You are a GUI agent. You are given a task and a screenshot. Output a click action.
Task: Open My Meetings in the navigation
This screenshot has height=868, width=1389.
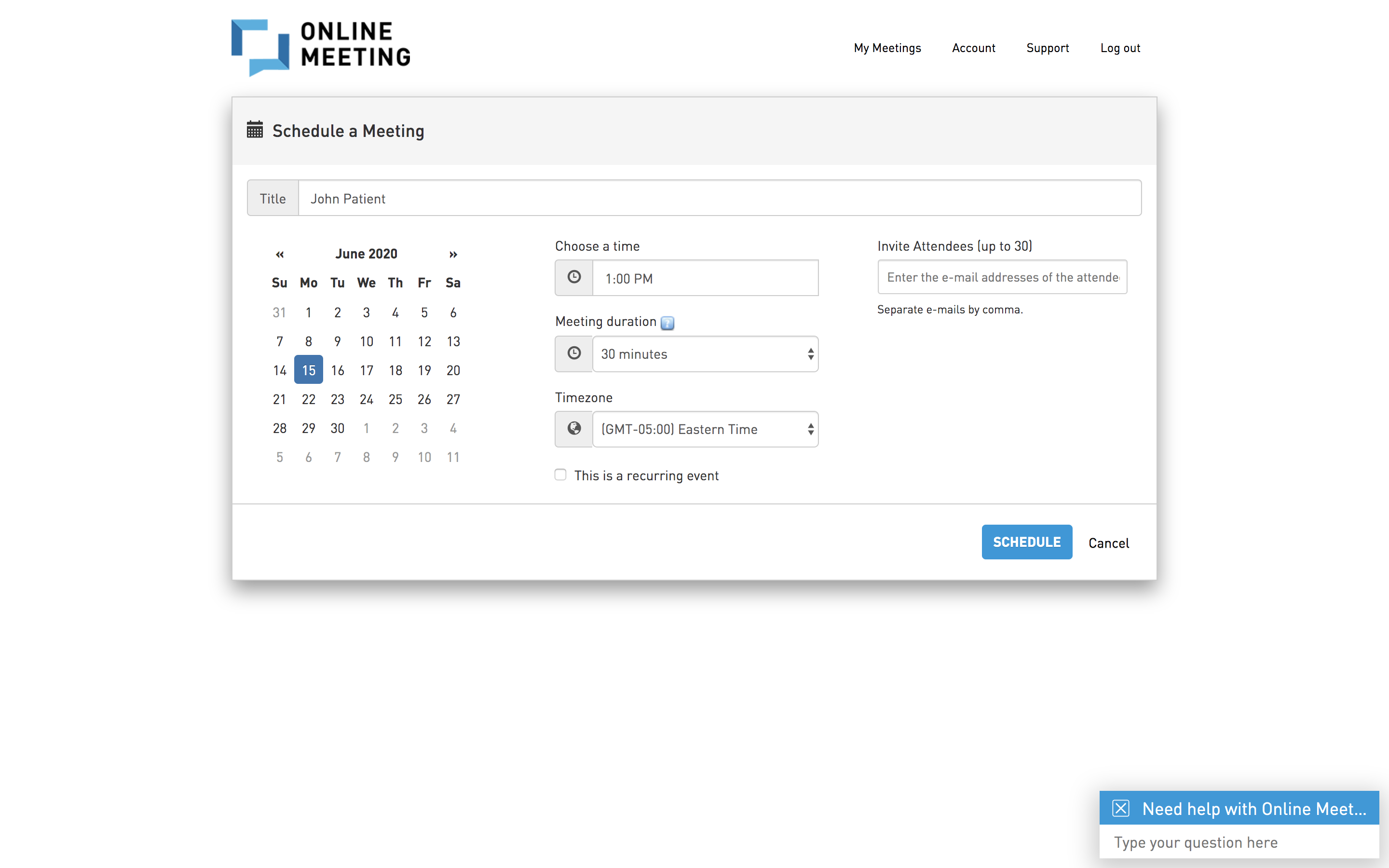coord(887,48)
